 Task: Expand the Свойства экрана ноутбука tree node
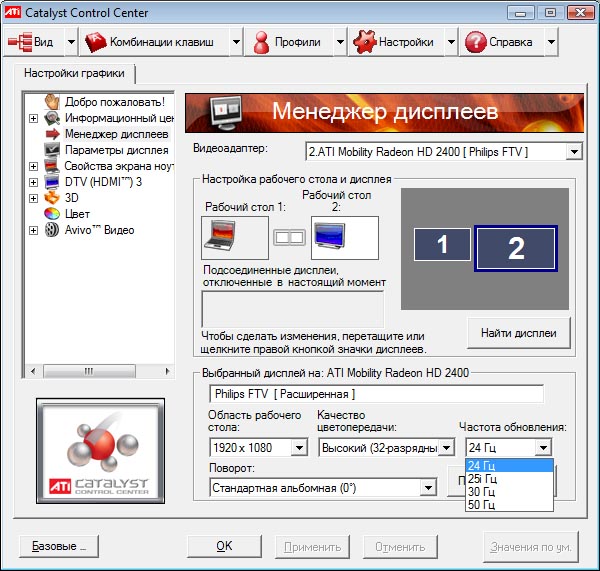(34, 166)
